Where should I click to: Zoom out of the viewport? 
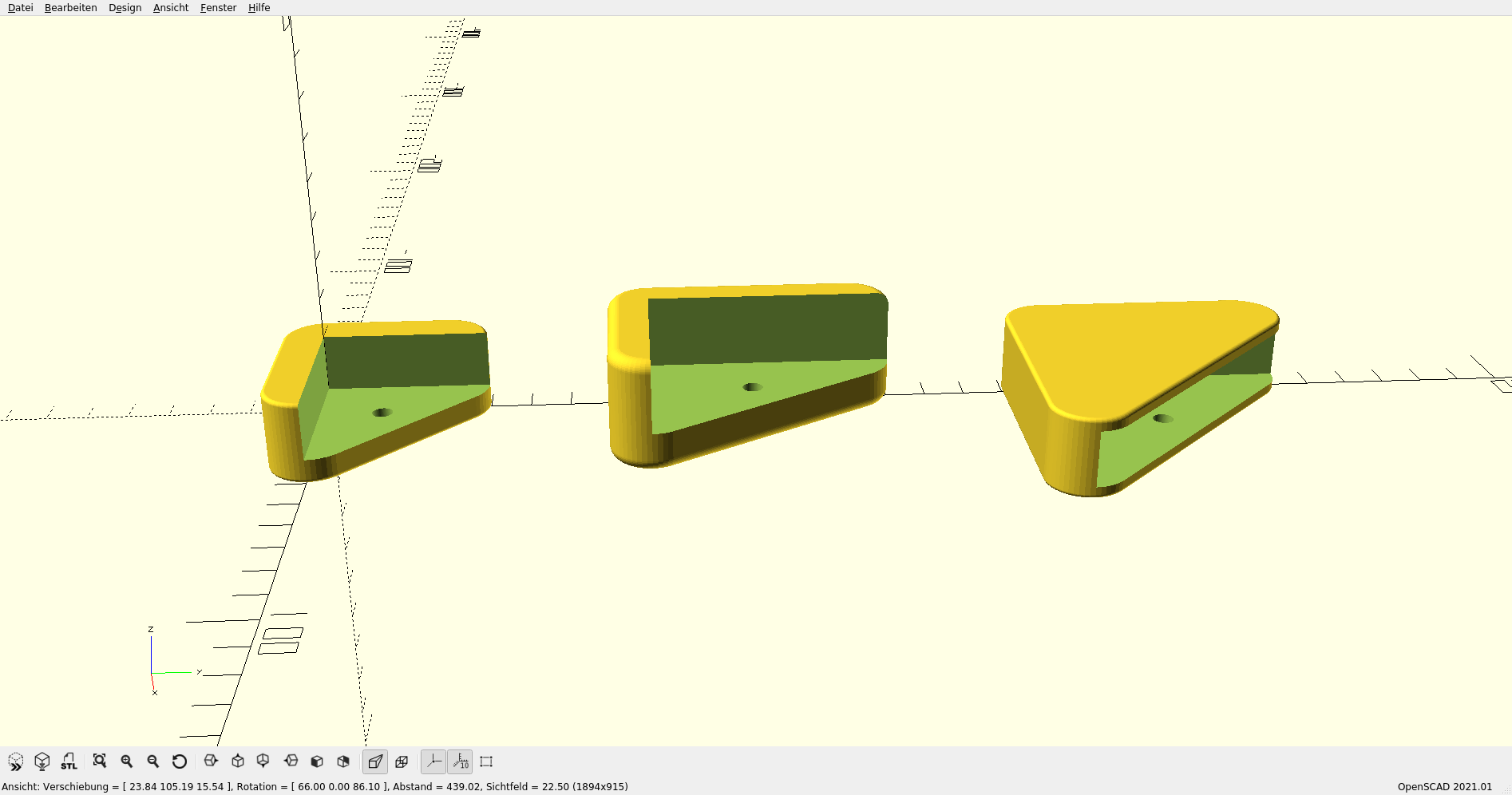[153, 761]
